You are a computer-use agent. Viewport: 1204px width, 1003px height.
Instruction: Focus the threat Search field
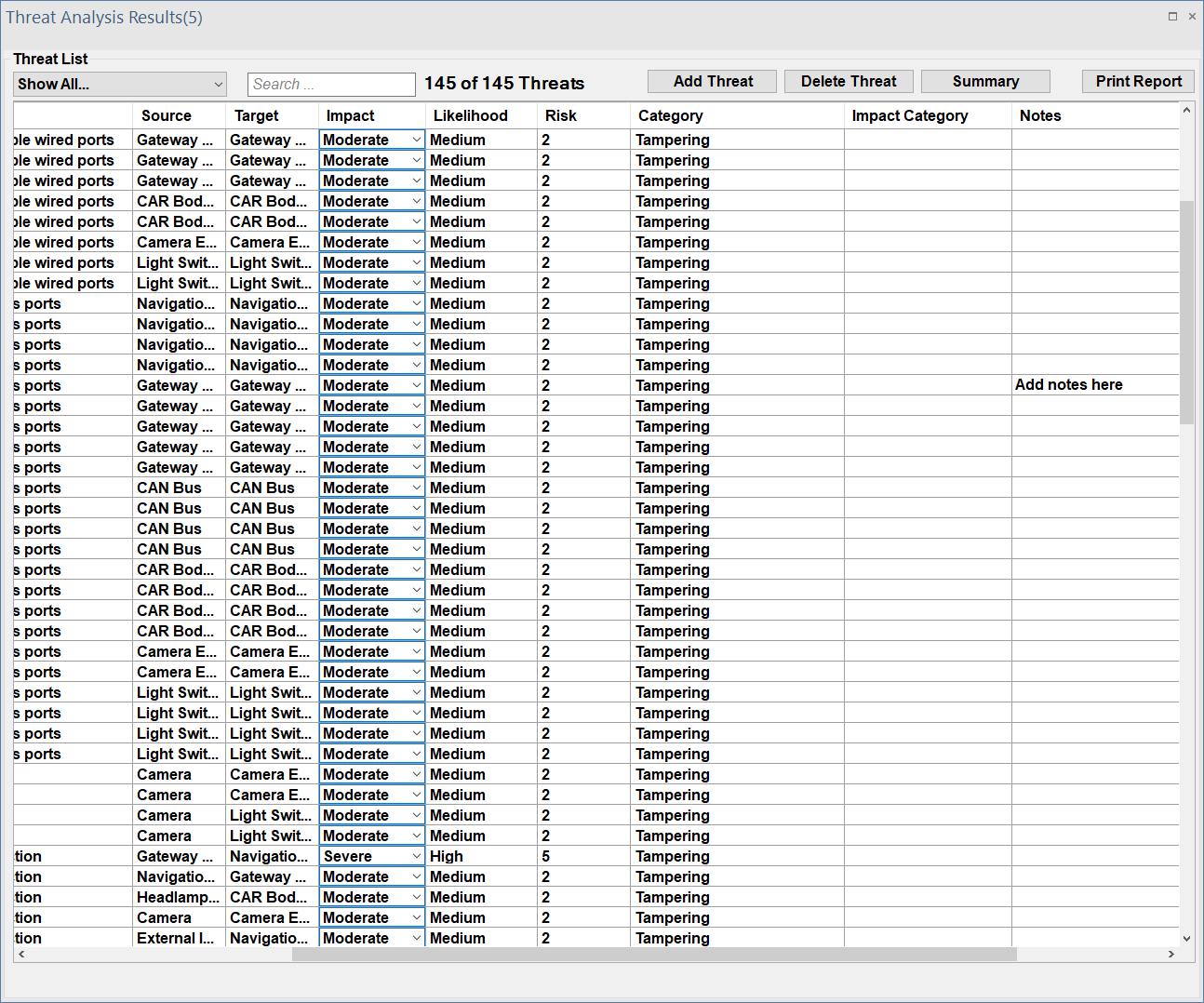pyautogui.click(x=331, y=85)
